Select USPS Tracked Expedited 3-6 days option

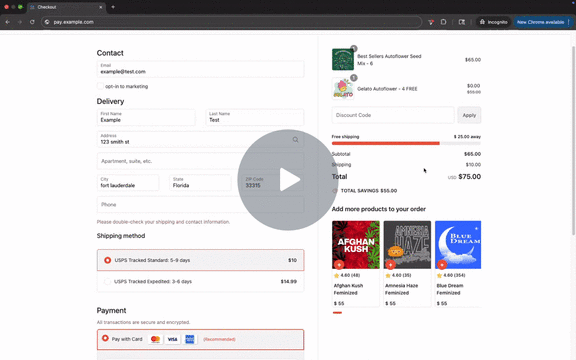pyautogui.click(x=201, y=281)
